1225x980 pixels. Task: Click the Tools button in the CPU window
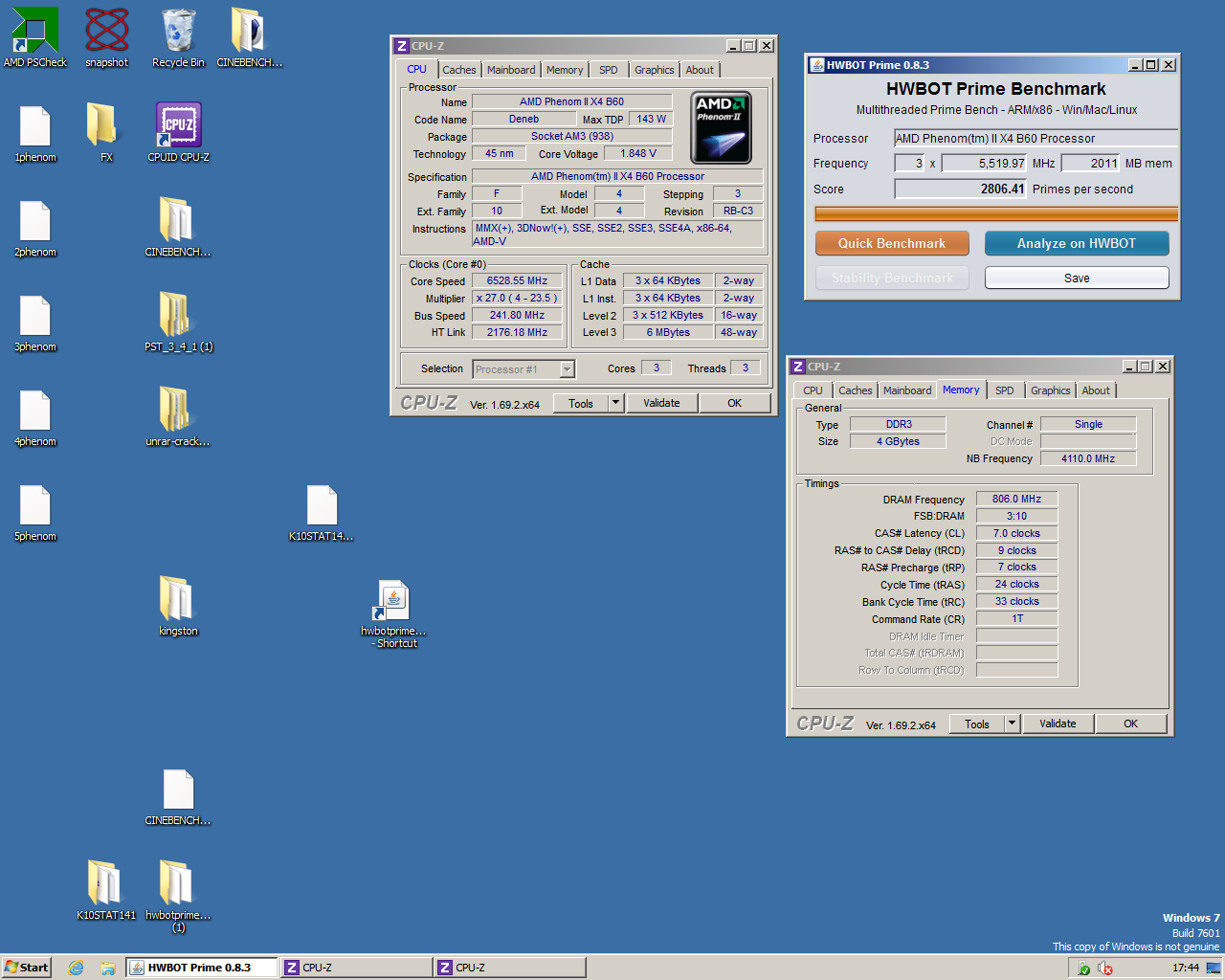click(580, 403)
